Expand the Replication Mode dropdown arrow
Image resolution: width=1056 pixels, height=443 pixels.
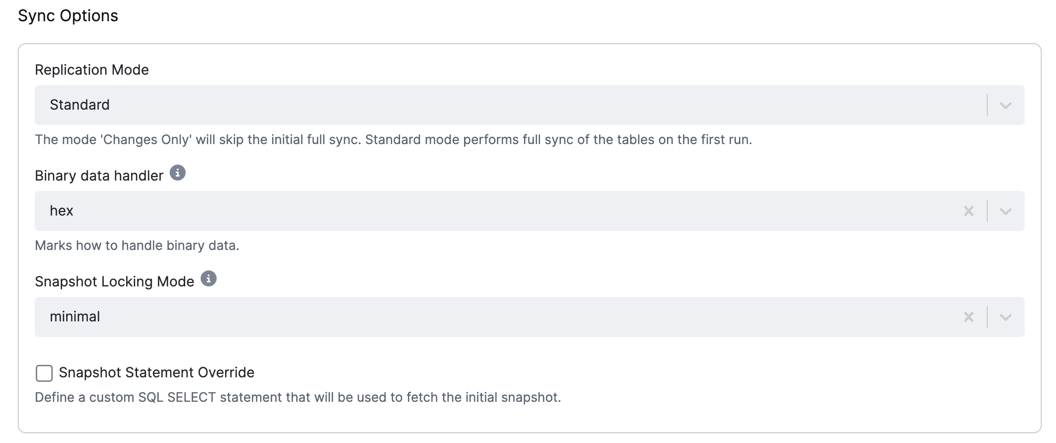click(1005, 105)
